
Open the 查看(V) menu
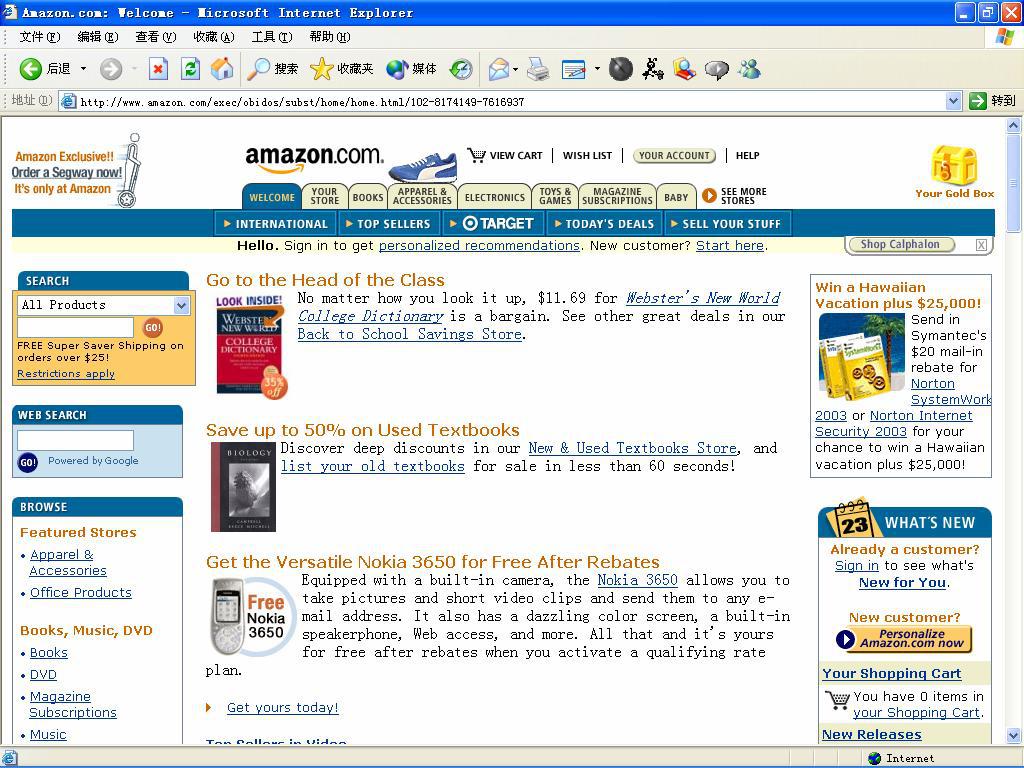[155, 37]
